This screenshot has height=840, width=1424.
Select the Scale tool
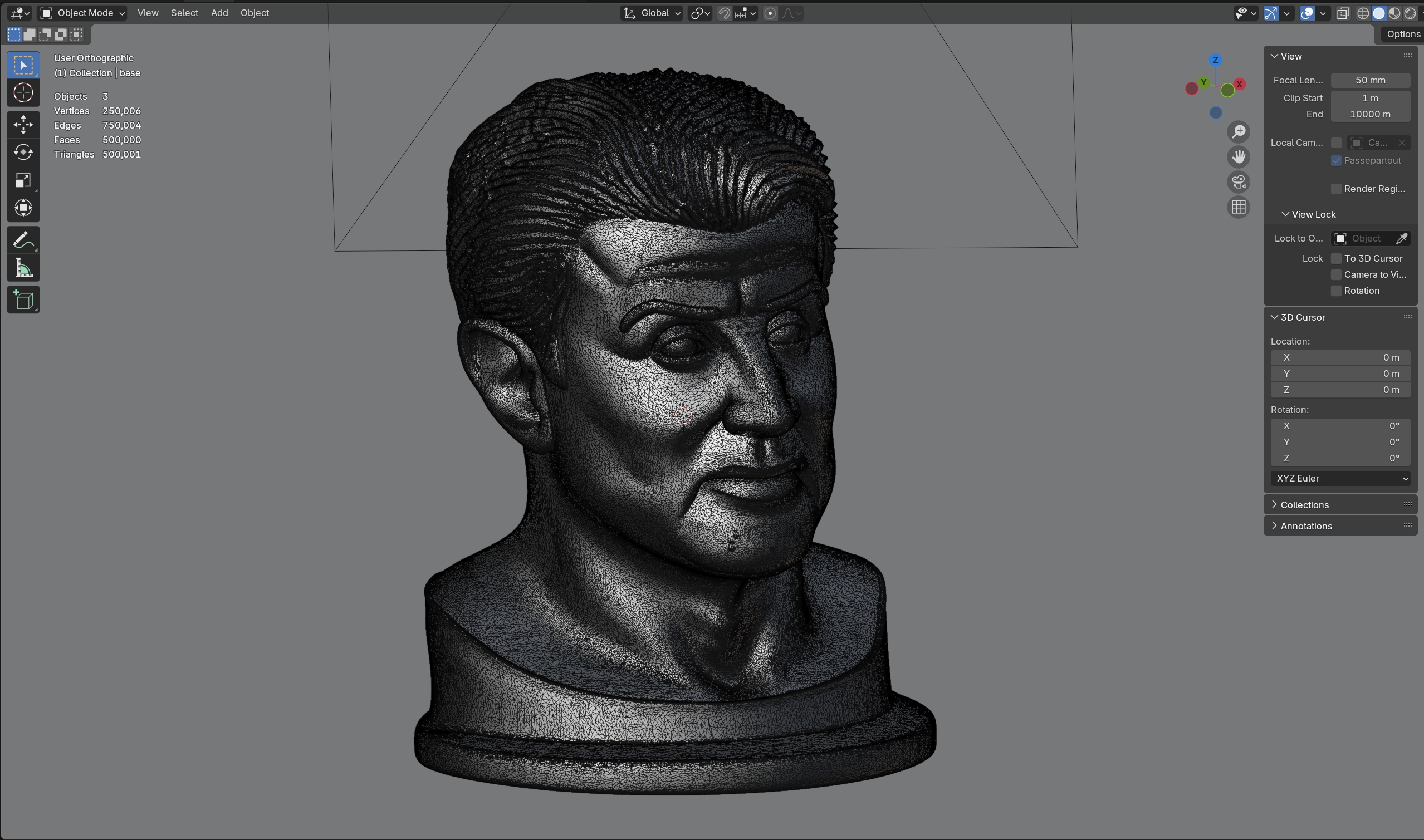[x=23, y=180]
